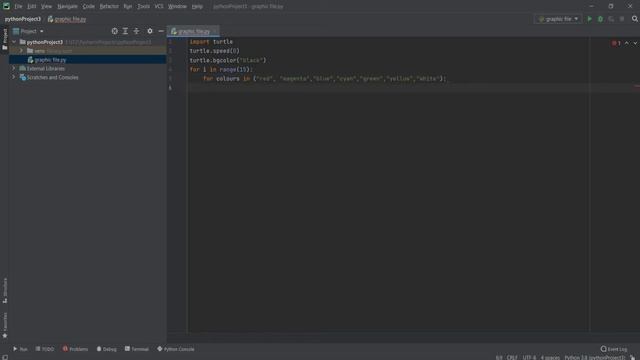This screenshot has width=640, height=360.
Task: Click the Stop process icon in toolbar
Action: [622, 19]
